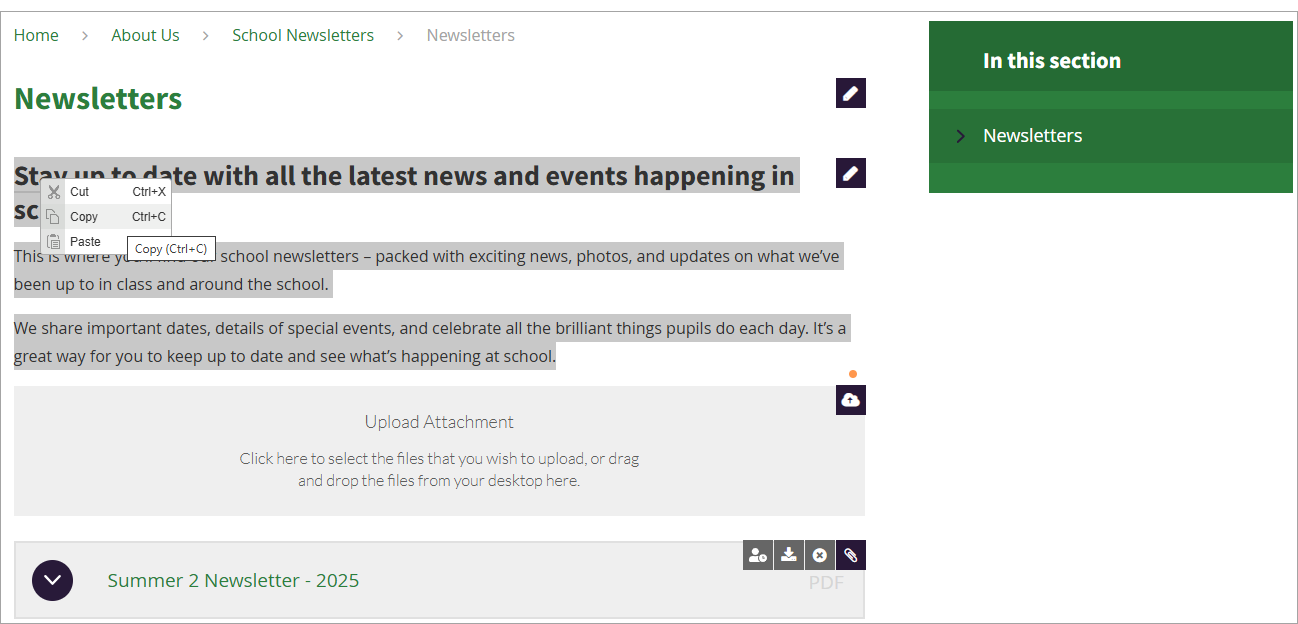Screen dimensions: 1298x624
Task: Click the pencil edit icon beside Newsletters title
Action: click(x=850, y=93)
